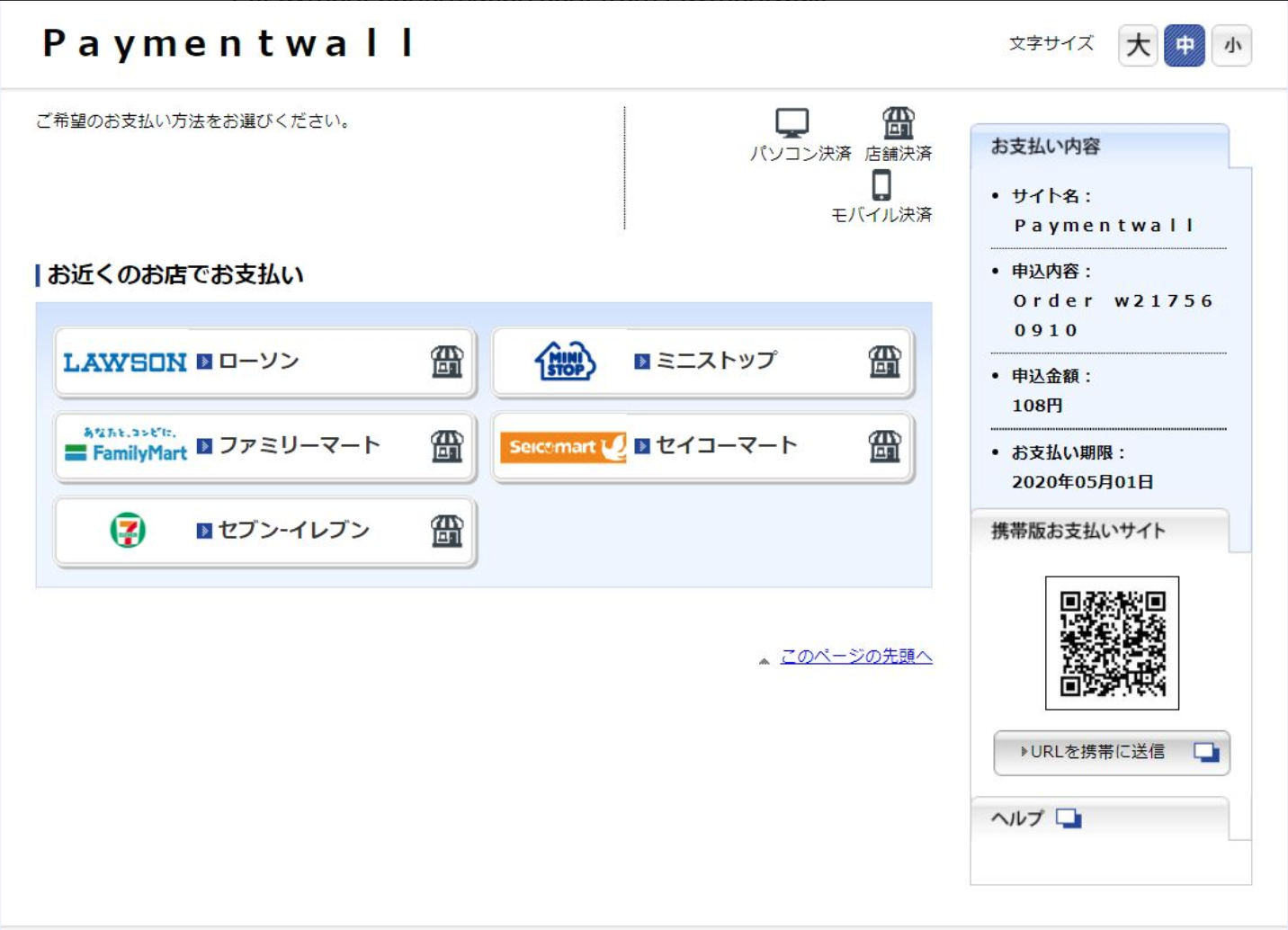Screen dimensions: 1288x930
Task: Click the サイト名 label
Action: click(1051, 196)
